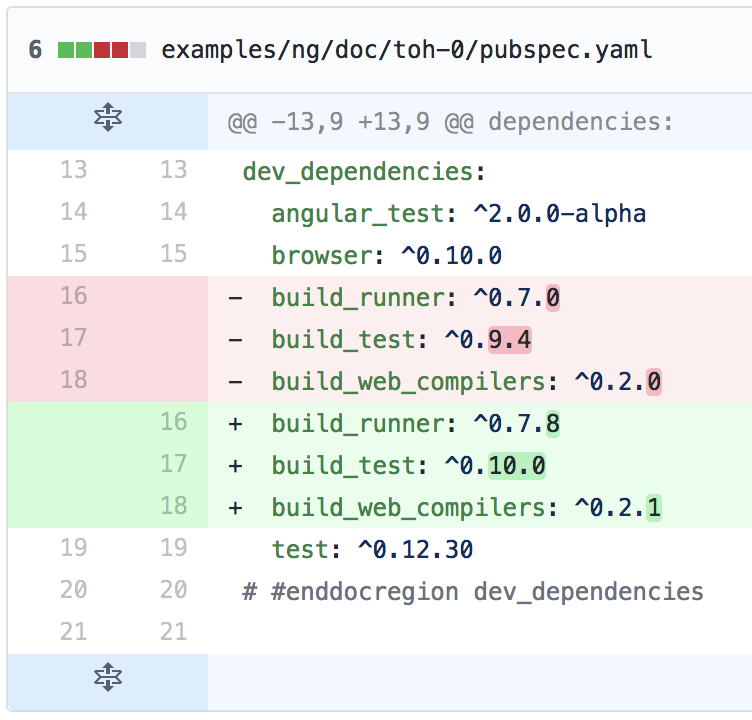Click old line number 17 in red gutter
Image resolution: width=752 pixels, height=720 pixels.
pos(73,338)
